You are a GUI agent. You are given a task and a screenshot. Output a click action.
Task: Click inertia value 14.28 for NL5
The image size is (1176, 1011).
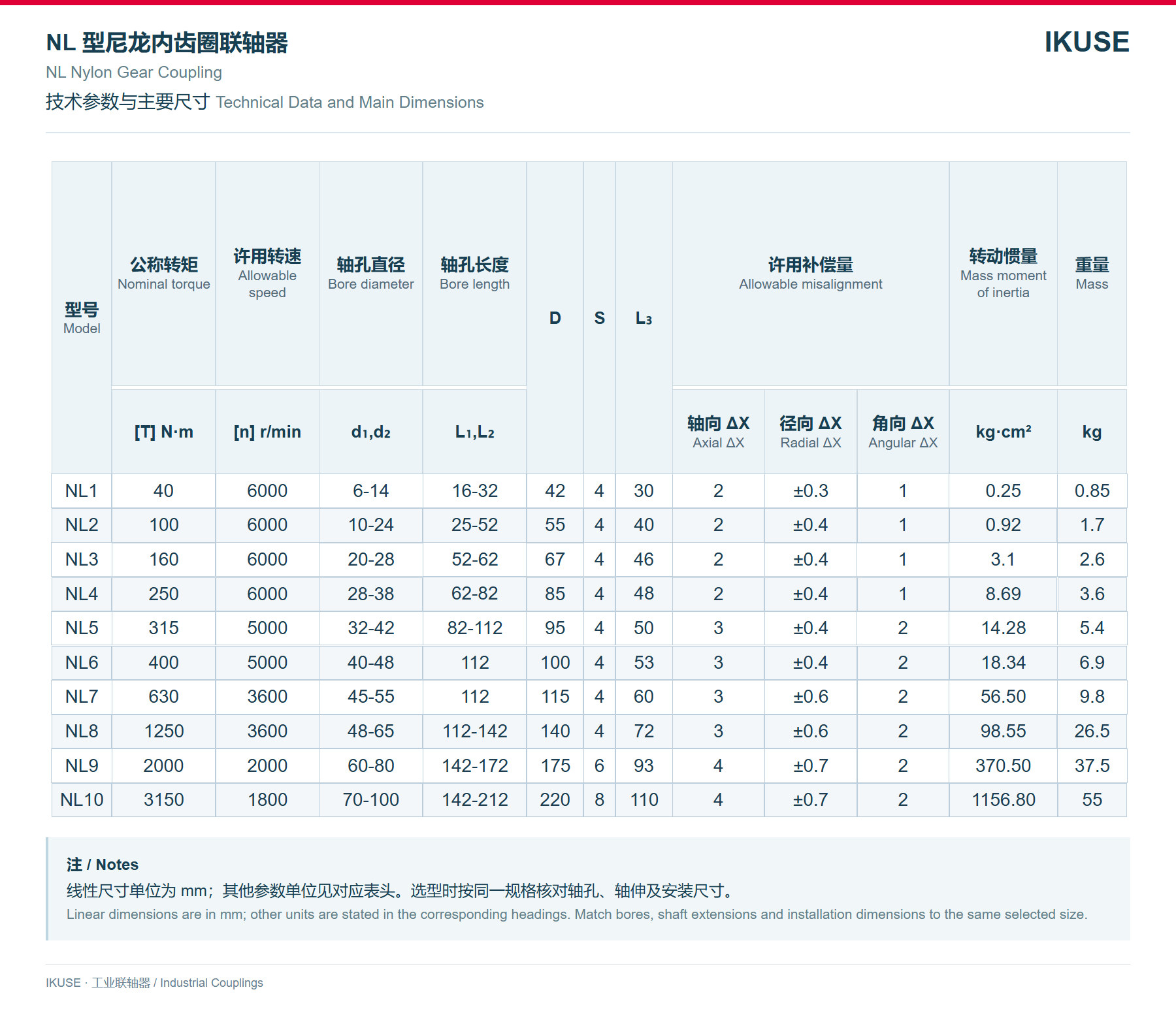(1004, 628)
